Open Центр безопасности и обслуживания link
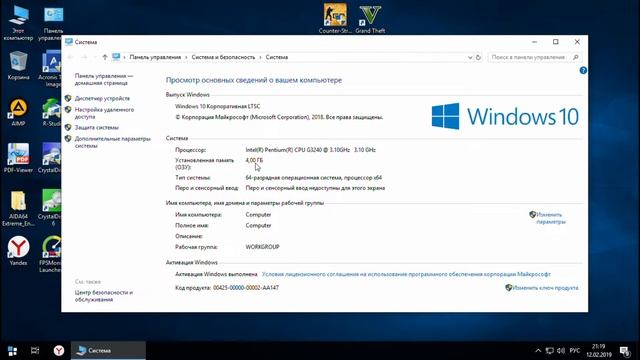This screenshot has height=360, width=640. [104, 296]
